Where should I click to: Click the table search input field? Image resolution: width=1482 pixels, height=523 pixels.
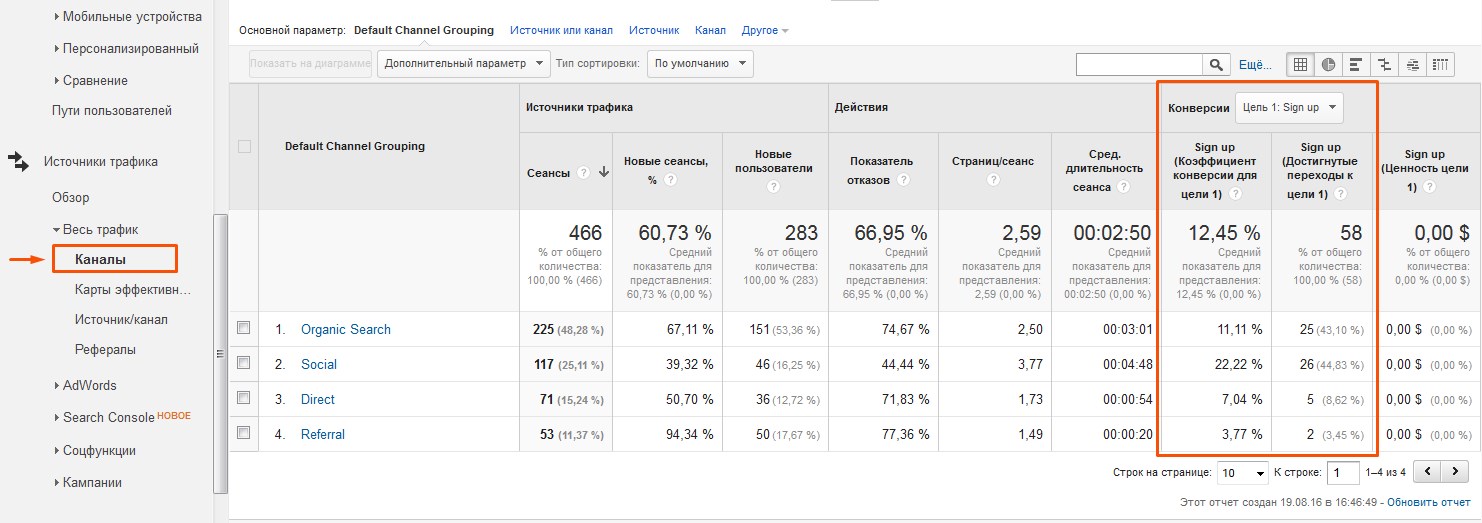click(x=1139, y=64)
